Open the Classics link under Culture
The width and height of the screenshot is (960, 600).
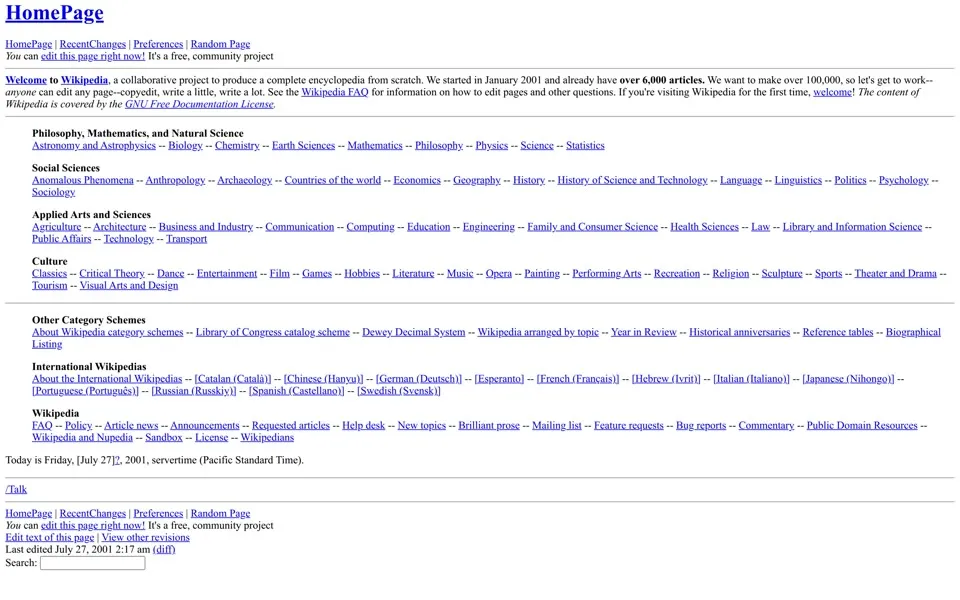pos(49,273)
